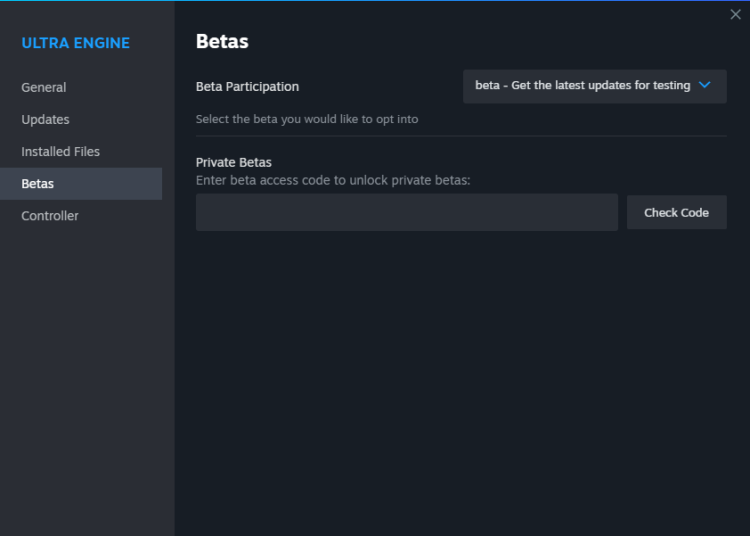The width and height of the screenshot is (750, 536).
Task: Click the divider line above Private Betas
Action: tap(461, 136)
